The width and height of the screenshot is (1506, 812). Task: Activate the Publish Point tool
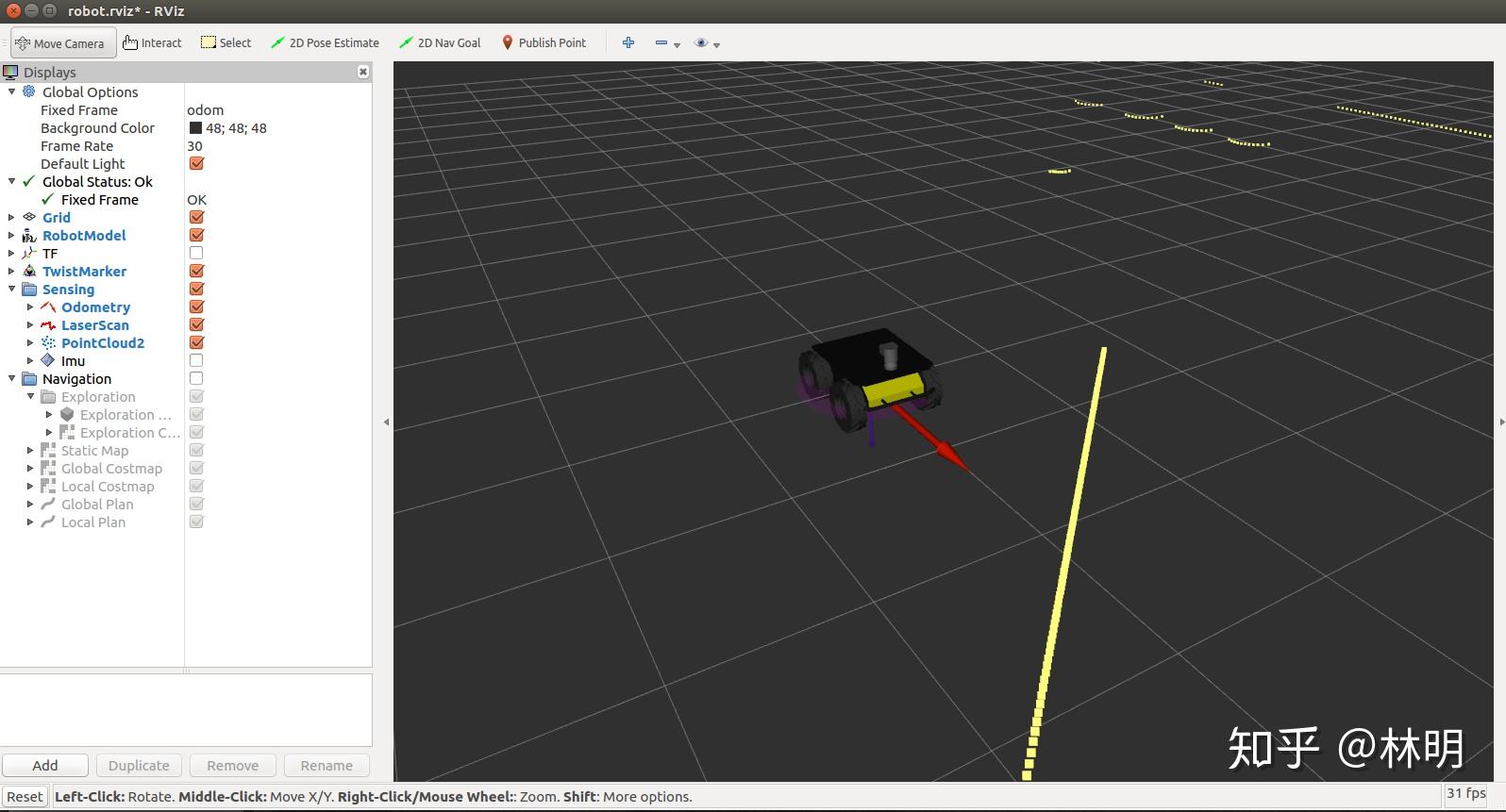tap(544, 43)
